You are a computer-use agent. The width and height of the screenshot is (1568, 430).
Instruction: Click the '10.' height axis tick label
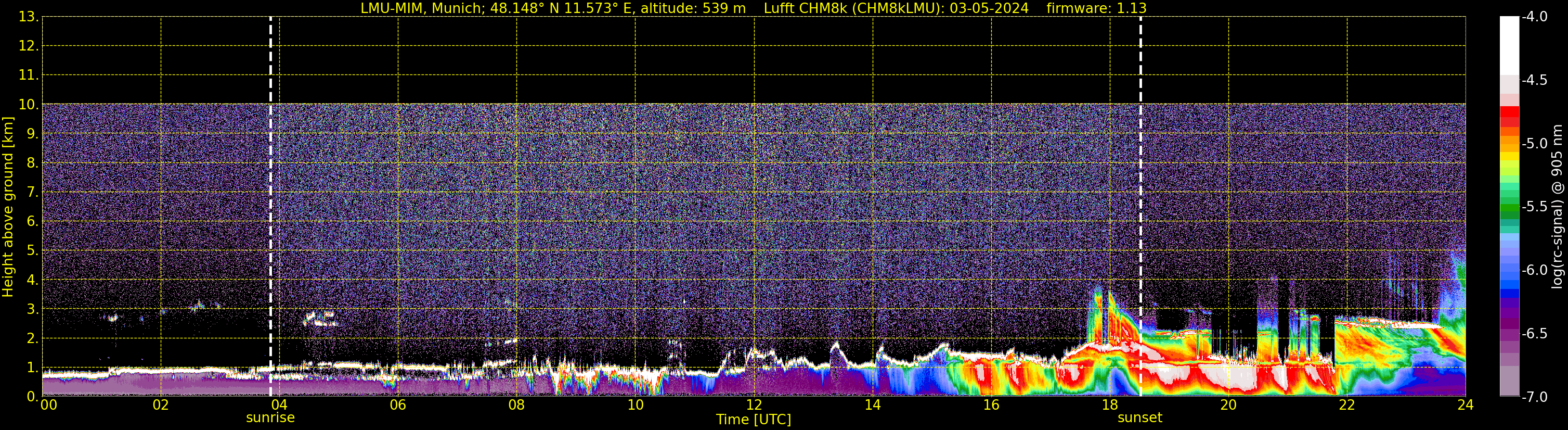pyautogui.click(x=29, y=105)
